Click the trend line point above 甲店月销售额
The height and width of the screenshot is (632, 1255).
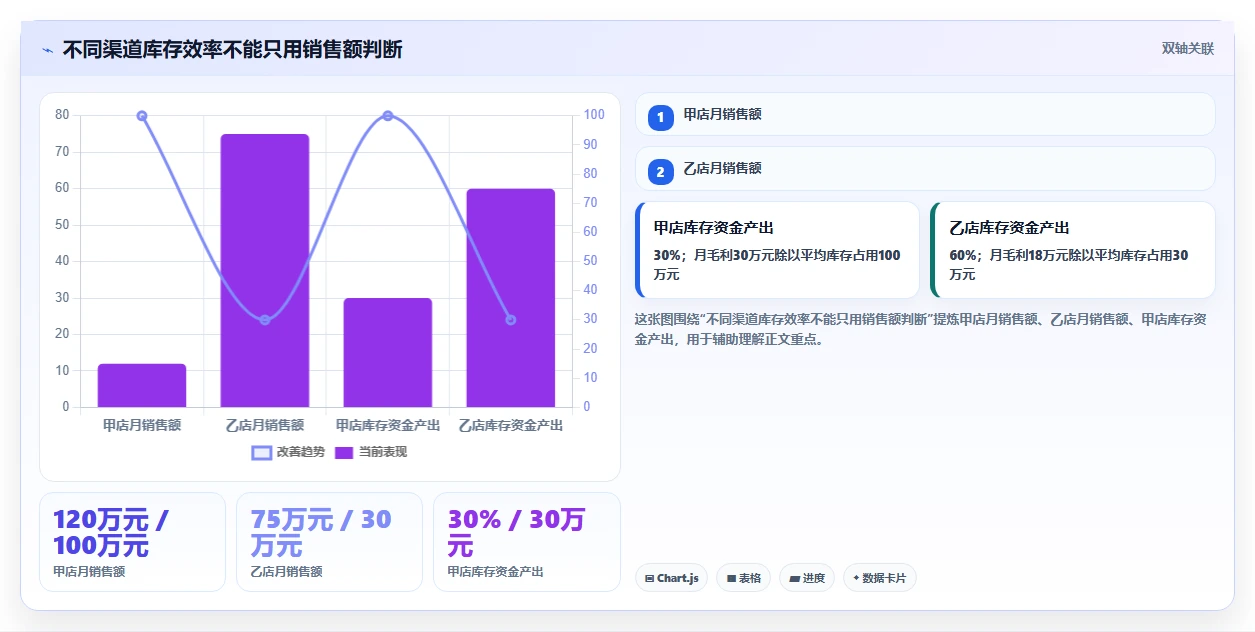pyautogui.click(x=142, y=116)
